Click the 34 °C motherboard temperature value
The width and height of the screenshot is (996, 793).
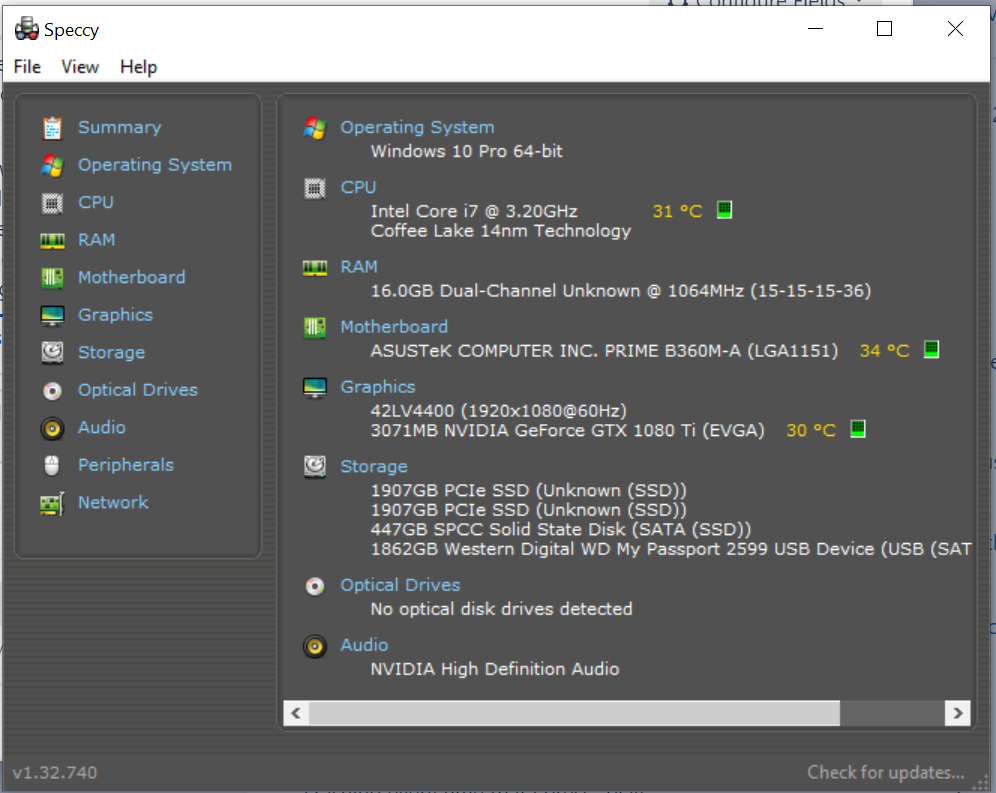(x=884, y=351)
